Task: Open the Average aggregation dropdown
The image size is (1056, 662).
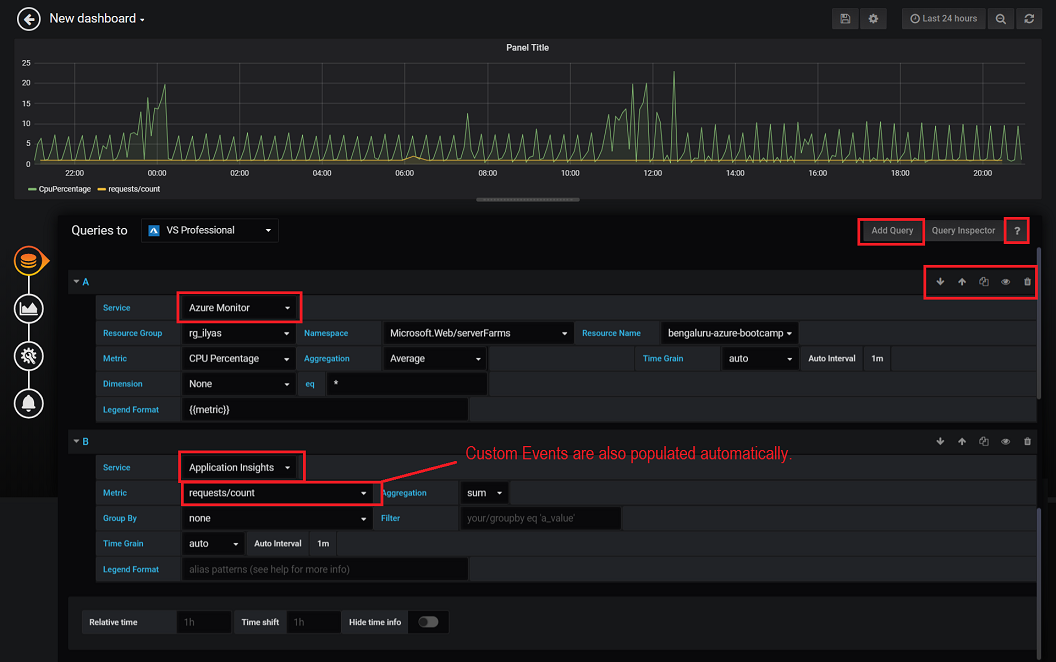Action: click(x=435, y=358)
